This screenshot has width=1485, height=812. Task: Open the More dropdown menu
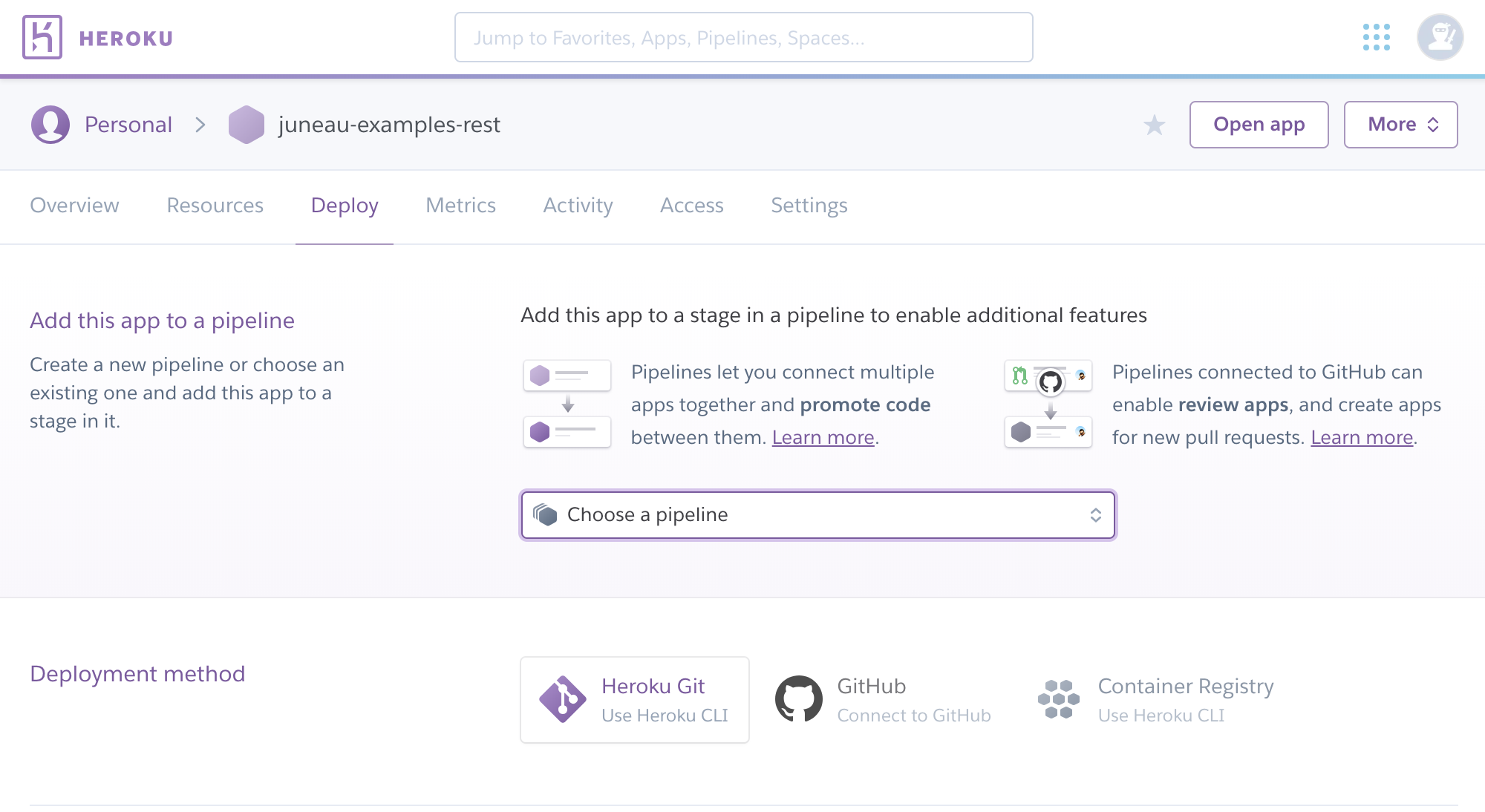(x=1400, y=125)
